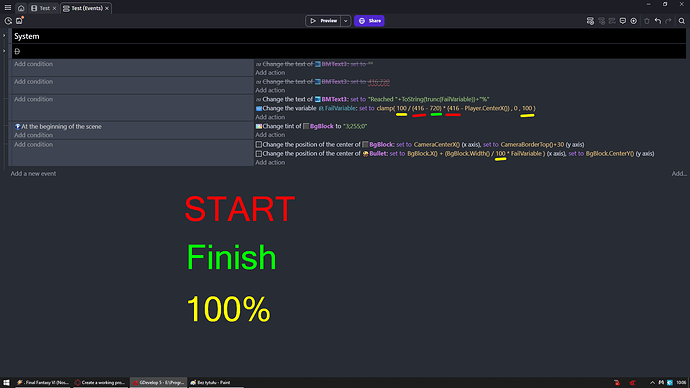Add condition to the first disabled event
Viewport: 690px width, 388px height.
click(x=33, y=64)
